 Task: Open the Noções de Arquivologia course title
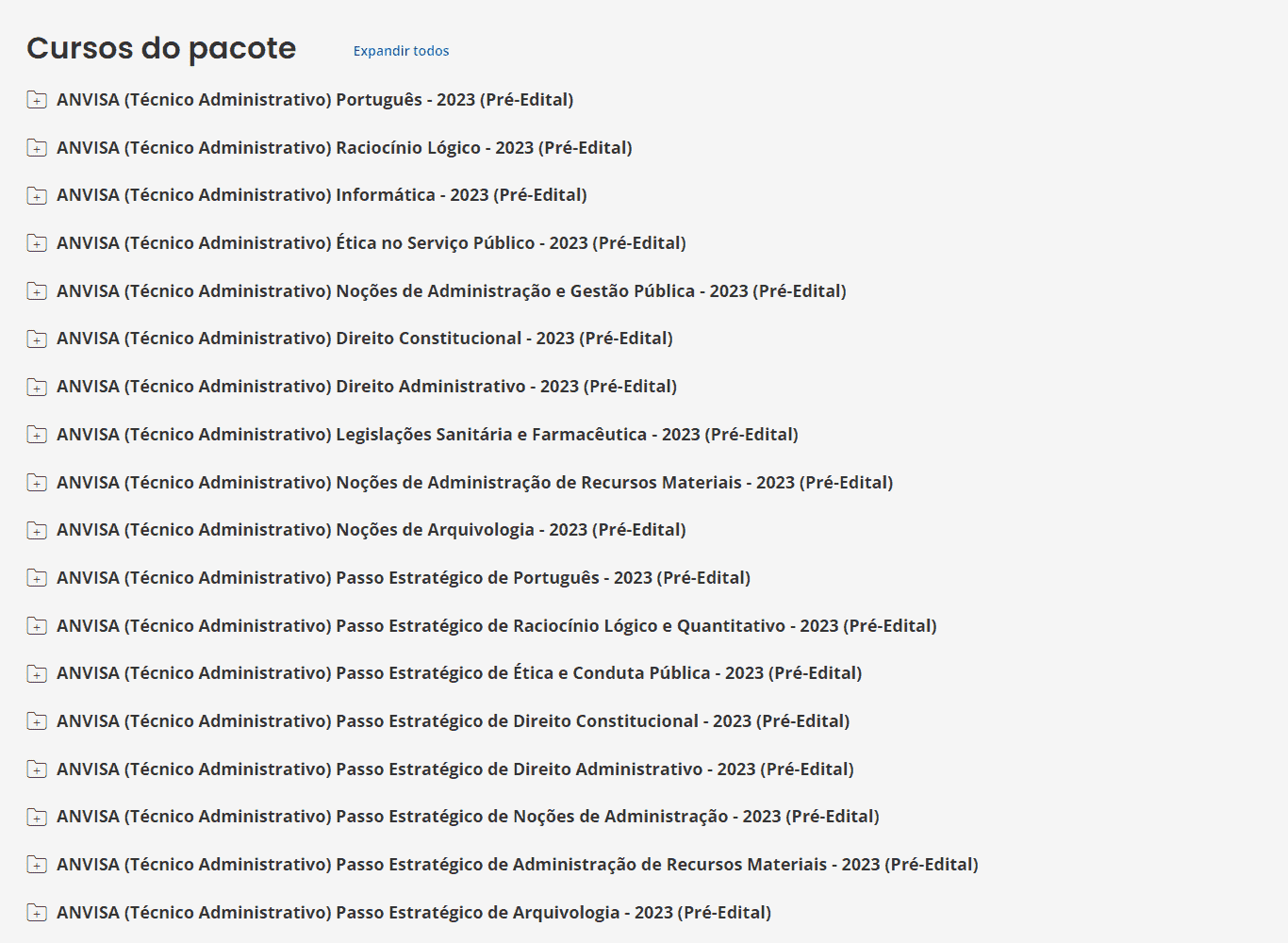[x=372, y=530]
